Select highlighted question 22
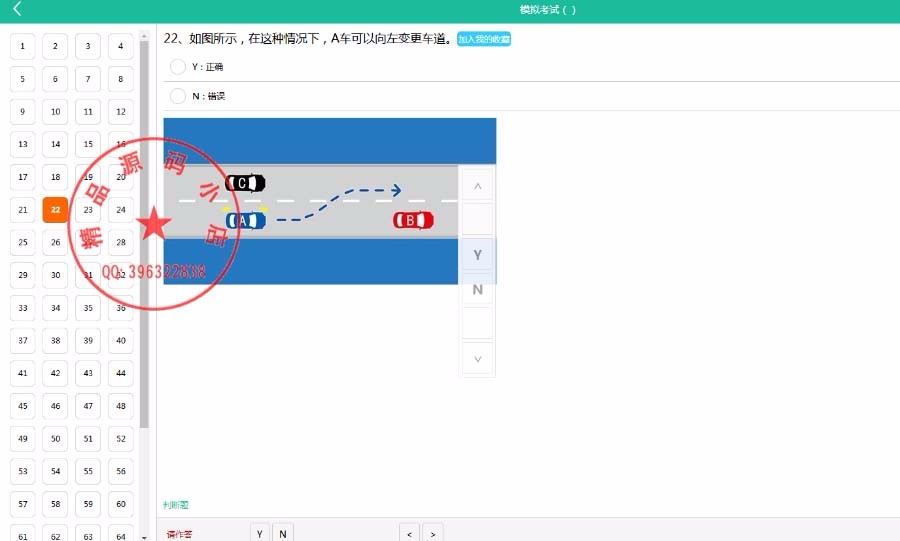 click(x=55, y=209)
